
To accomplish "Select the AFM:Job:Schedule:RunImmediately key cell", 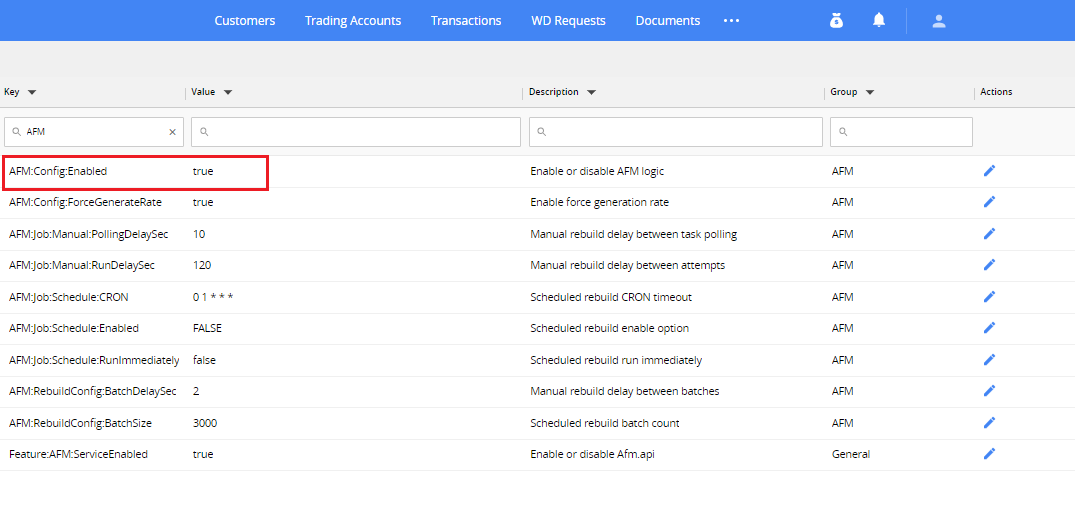I will pyautogui.click(x=94, y=360).
